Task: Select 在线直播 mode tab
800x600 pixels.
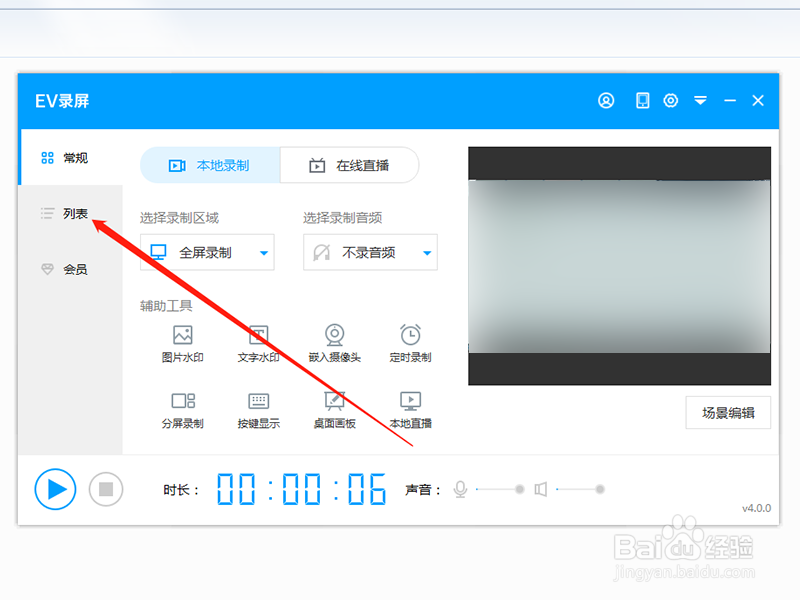Action: pyautogui.click(x=349, y=165)
